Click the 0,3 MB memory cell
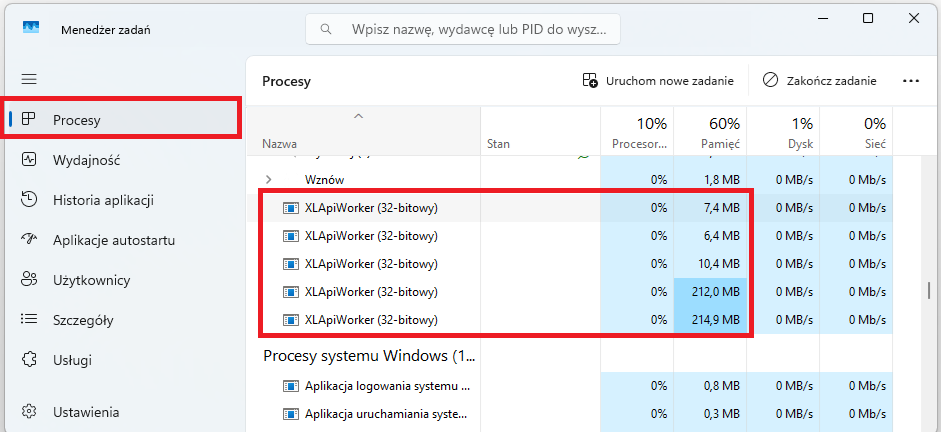 tap(711, 414)
